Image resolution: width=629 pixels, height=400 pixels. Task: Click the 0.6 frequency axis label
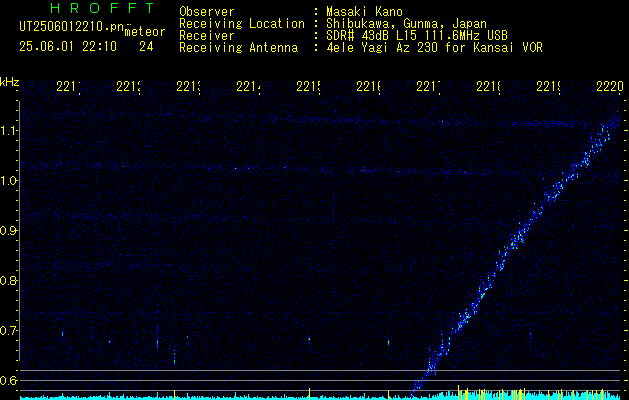pos(8,380)
